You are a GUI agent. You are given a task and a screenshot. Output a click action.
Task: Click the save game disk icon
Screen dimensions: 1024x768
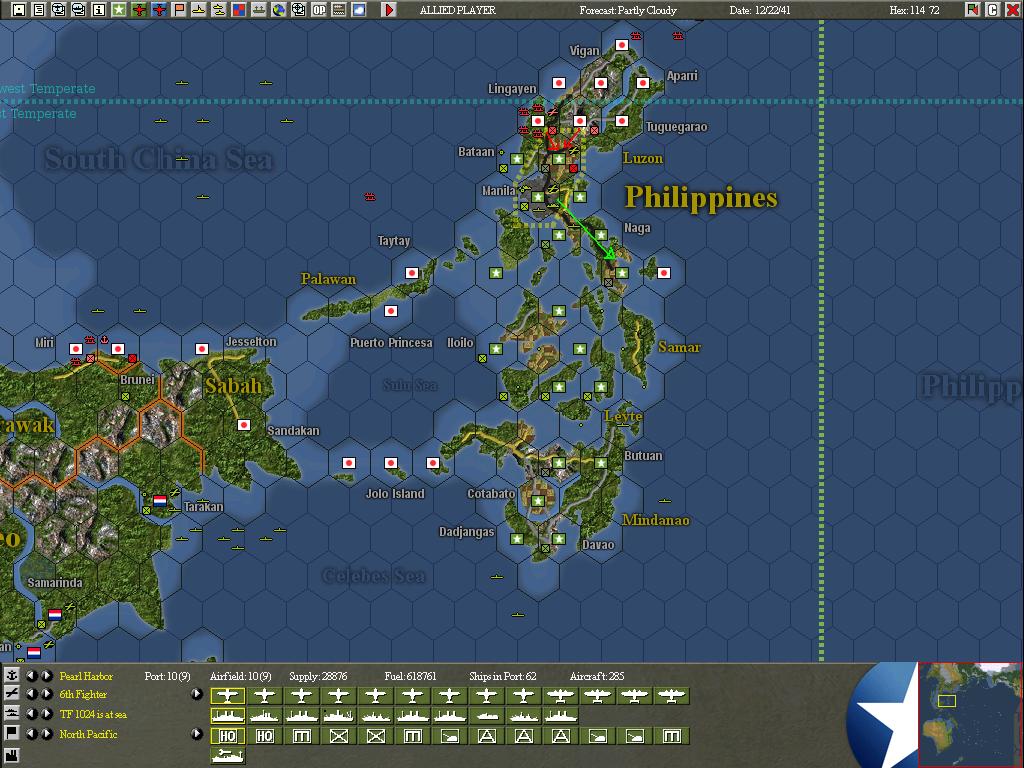19,10
